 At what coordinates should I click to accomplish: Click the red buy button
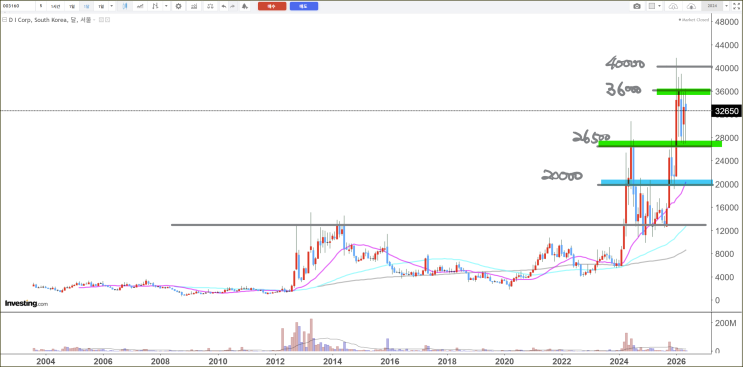(272, 6)
